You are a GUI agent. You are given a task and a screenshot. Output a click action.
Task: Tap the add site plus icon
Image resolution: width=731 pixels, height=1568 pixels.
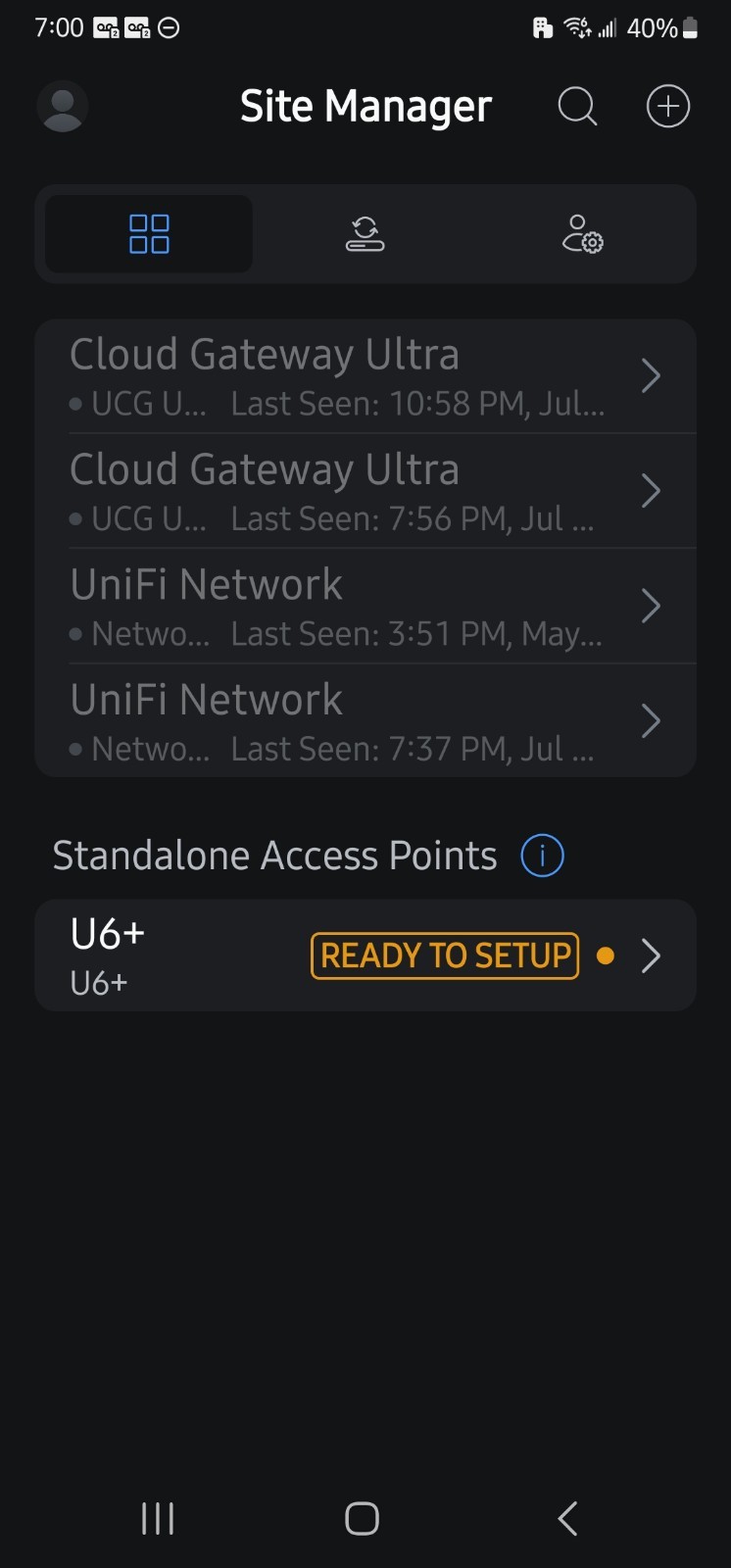click(668, 106)
